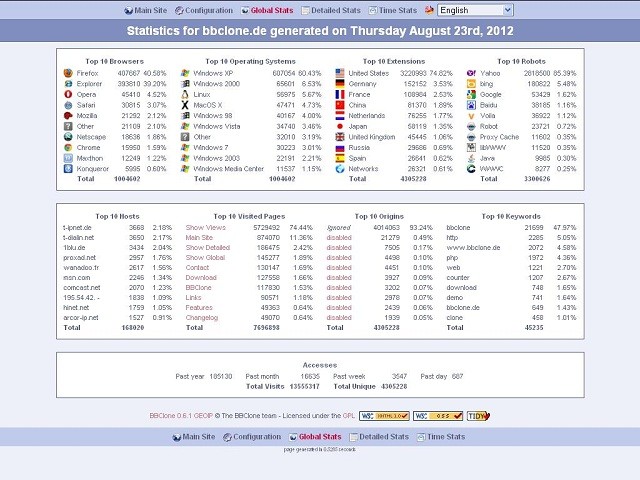Image resolution: width=640 pixels, height=480 pixels.
Task: Click the Windows 7 icon
Action: (185, 147)
